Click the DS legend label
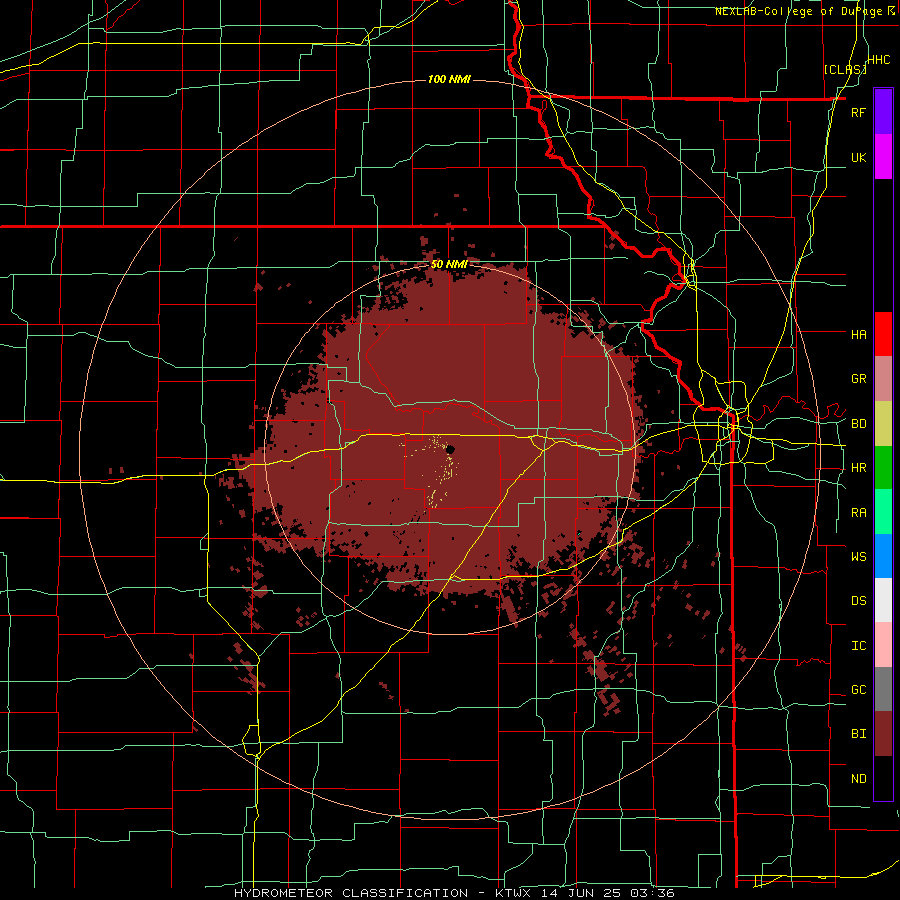This screenshot has width=900, height=900. 858,601
